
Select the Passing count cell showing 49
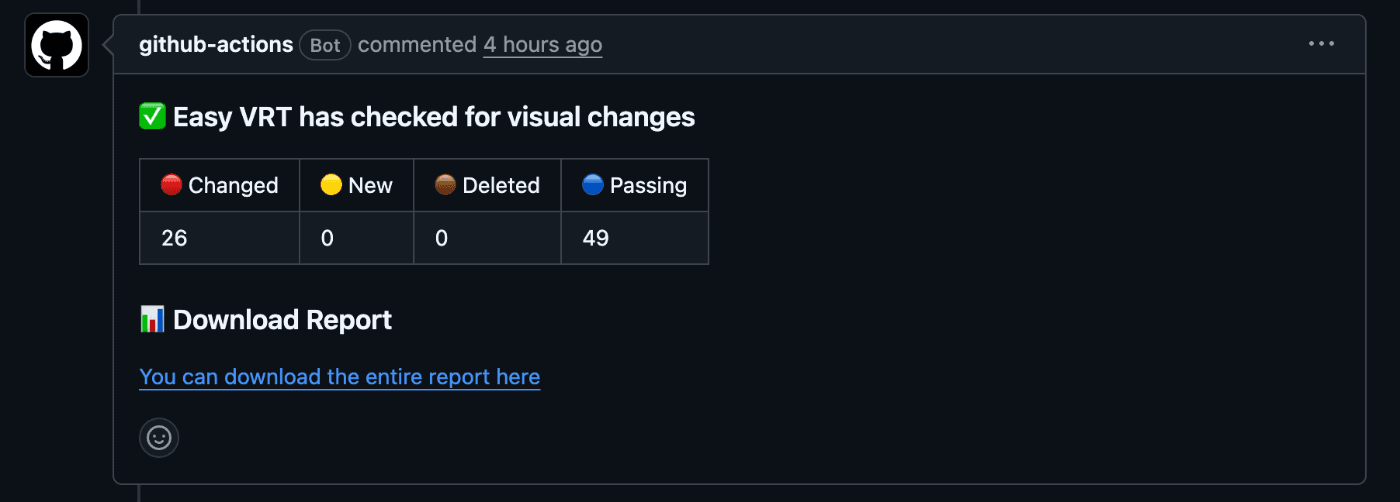pos(635,238)
